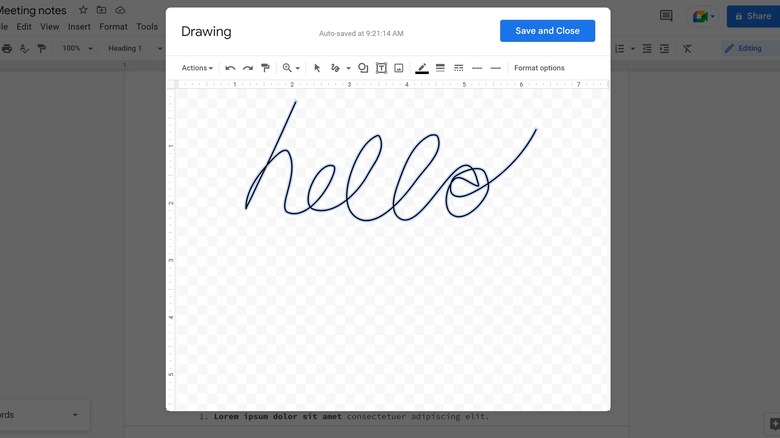Open line dash options

[459, 68]
